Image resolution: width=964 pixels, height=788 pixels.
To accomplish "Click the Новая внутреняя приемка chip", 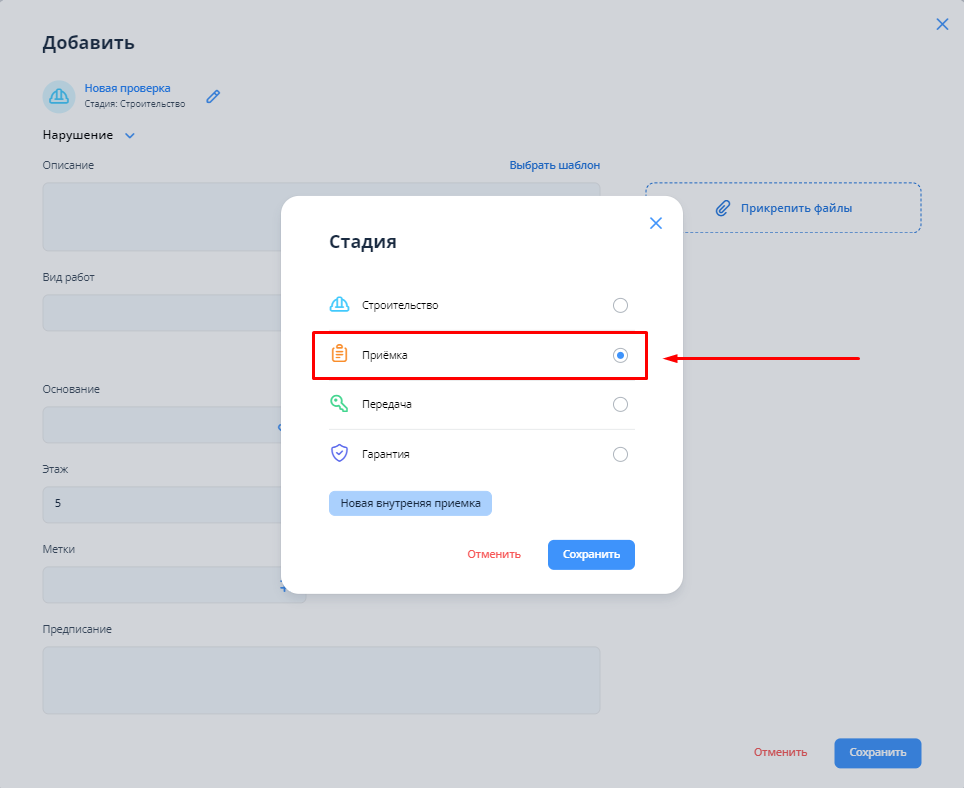I will point(410,503).
